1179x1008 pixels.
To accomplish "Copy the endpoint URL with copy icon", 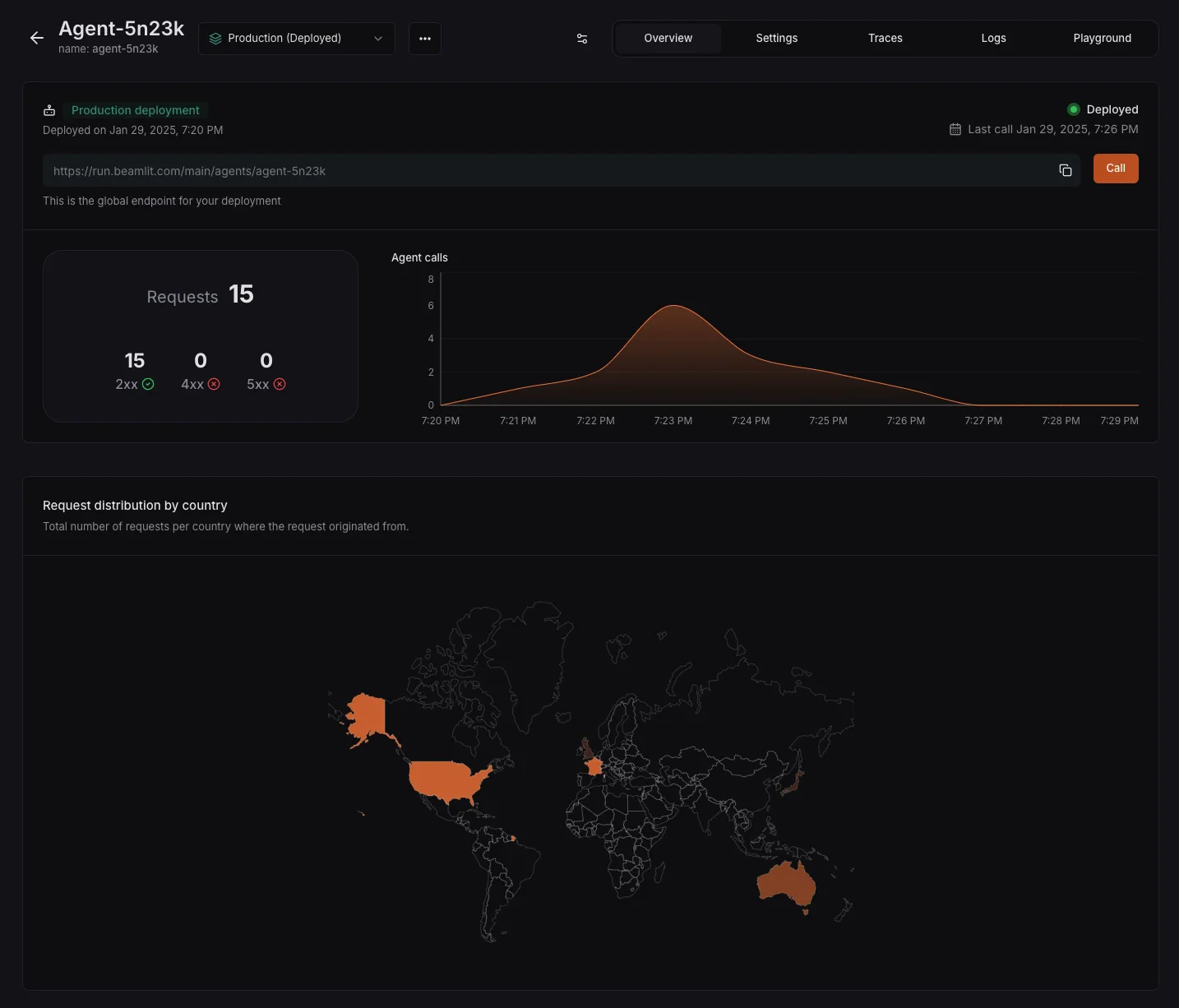I will 1066,170.
